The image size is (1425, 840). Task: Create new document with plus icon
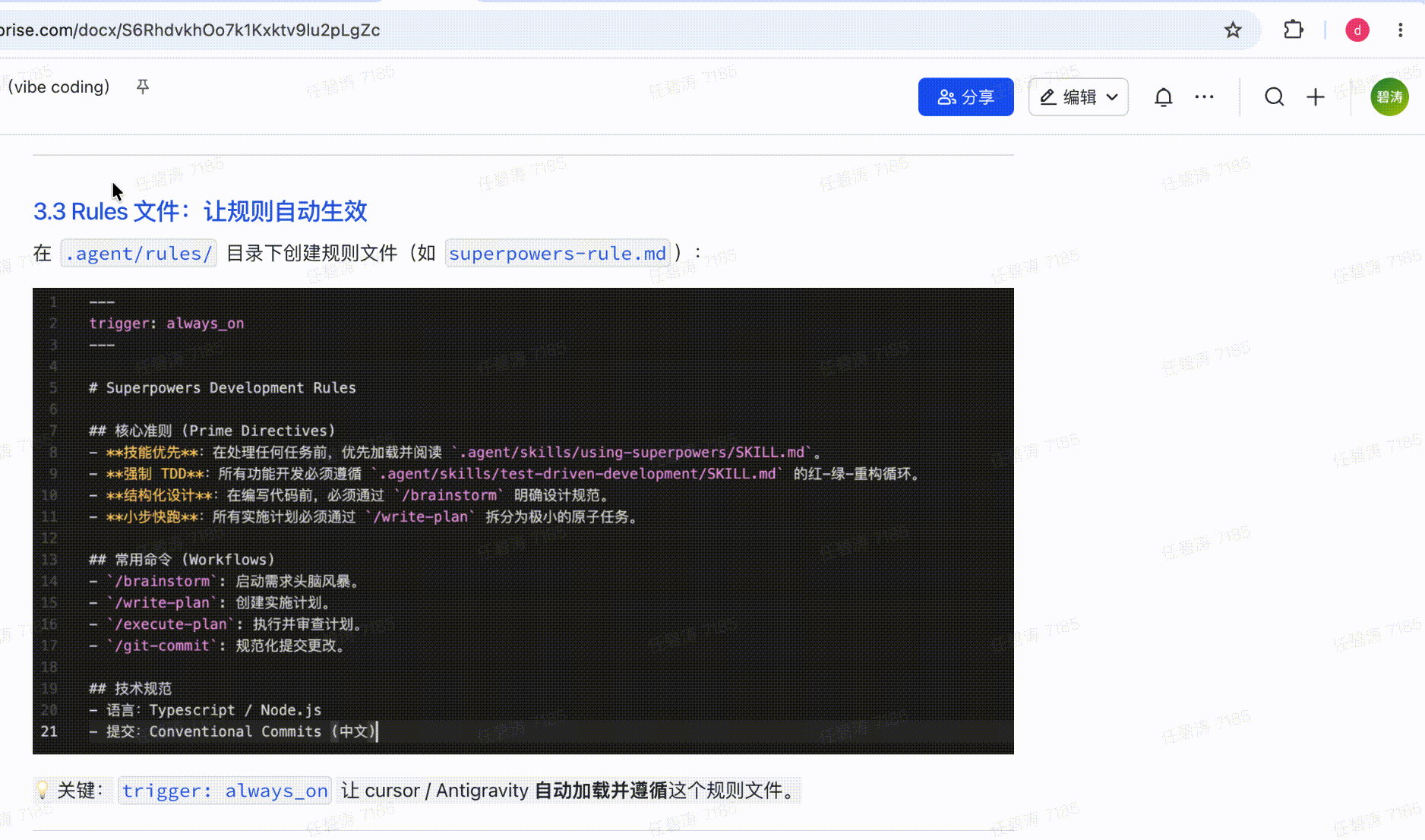coord(1315,97)
